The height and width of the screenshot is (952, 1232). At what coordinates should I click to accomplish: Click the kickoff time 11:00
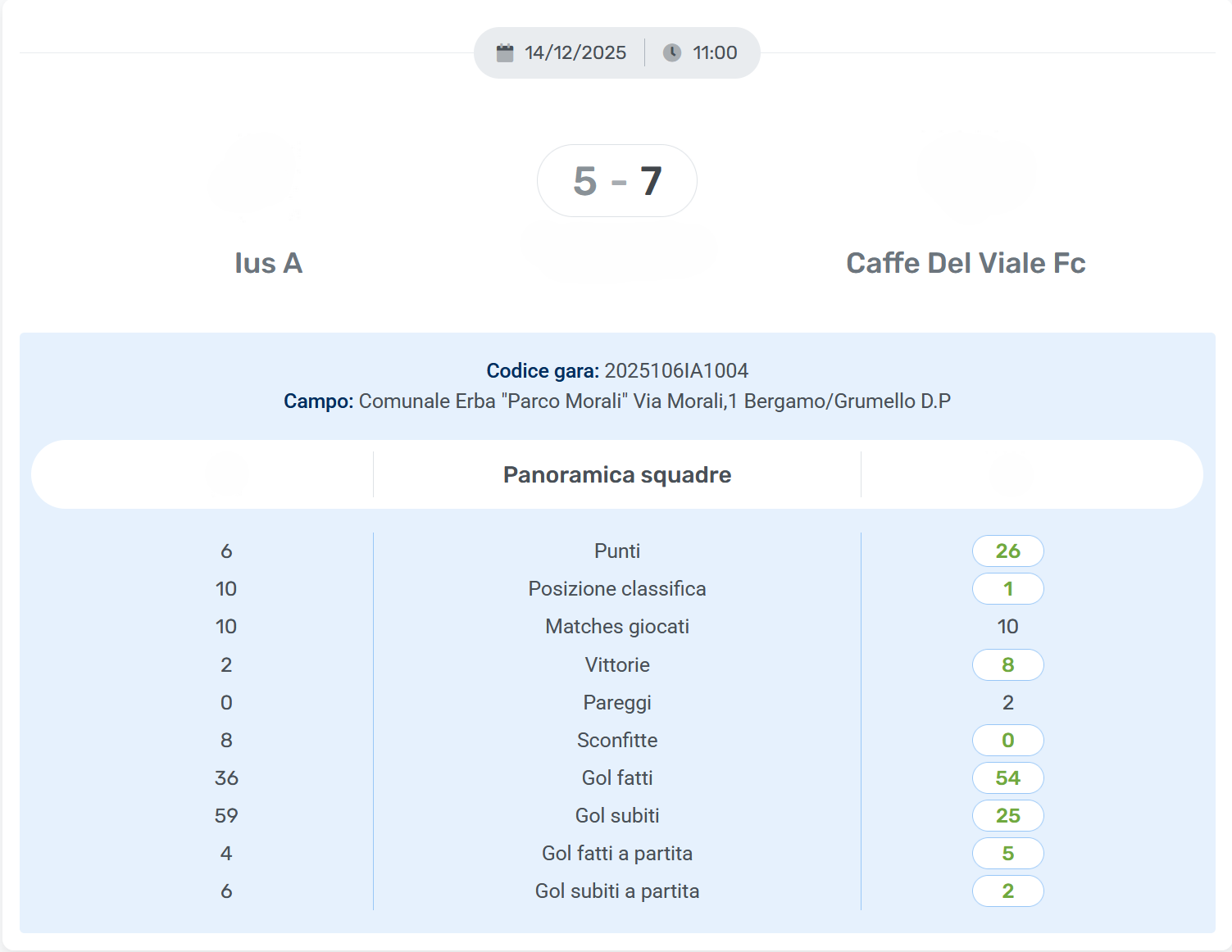(x=715, y=52)
